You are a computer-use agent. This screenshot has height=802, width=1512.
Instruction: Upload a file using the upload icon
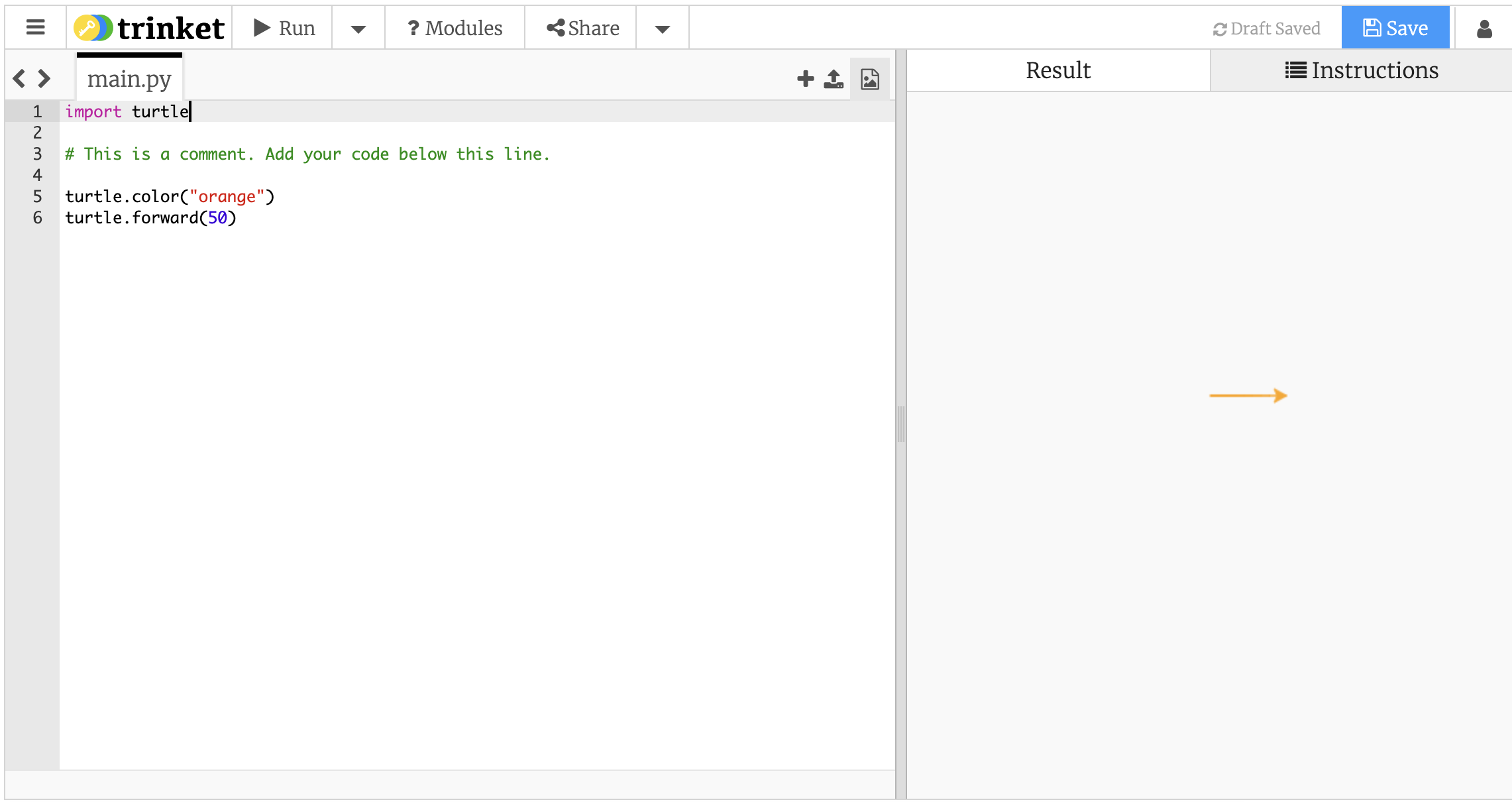click(833, 78)
